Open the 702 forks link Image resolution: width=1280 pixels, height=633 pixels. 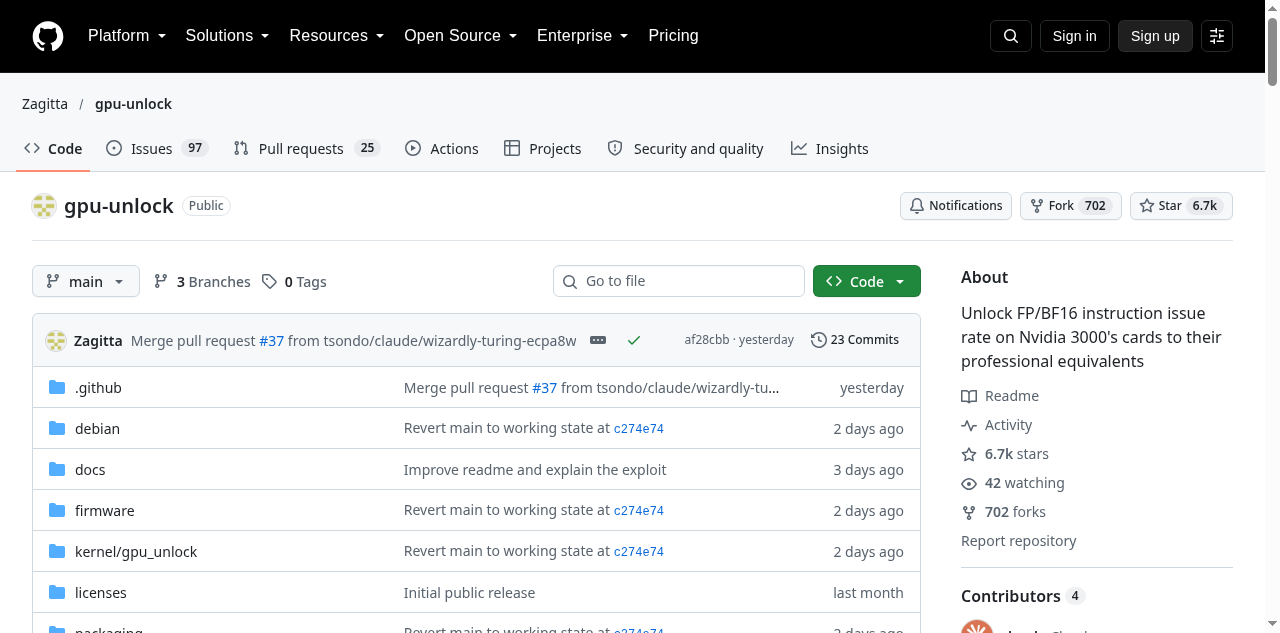click(1003, 512)
